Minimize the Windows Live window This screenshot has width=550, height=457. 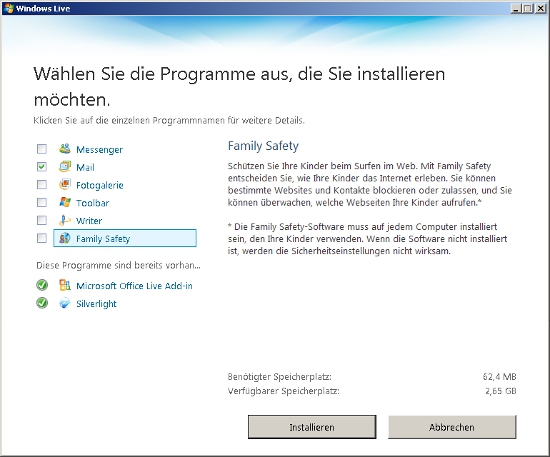click(516, 8)
